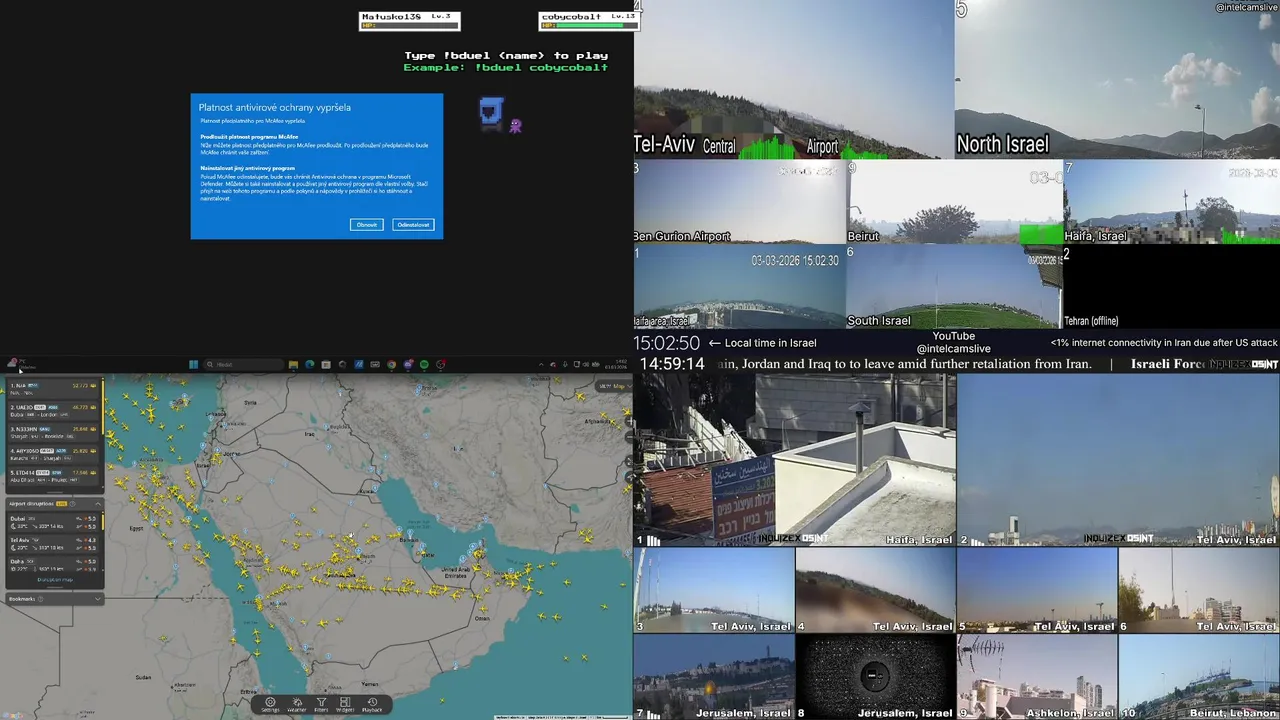Click the taskbar search box
Viewport: 1280px width, 720px height.
coord(244,364)
